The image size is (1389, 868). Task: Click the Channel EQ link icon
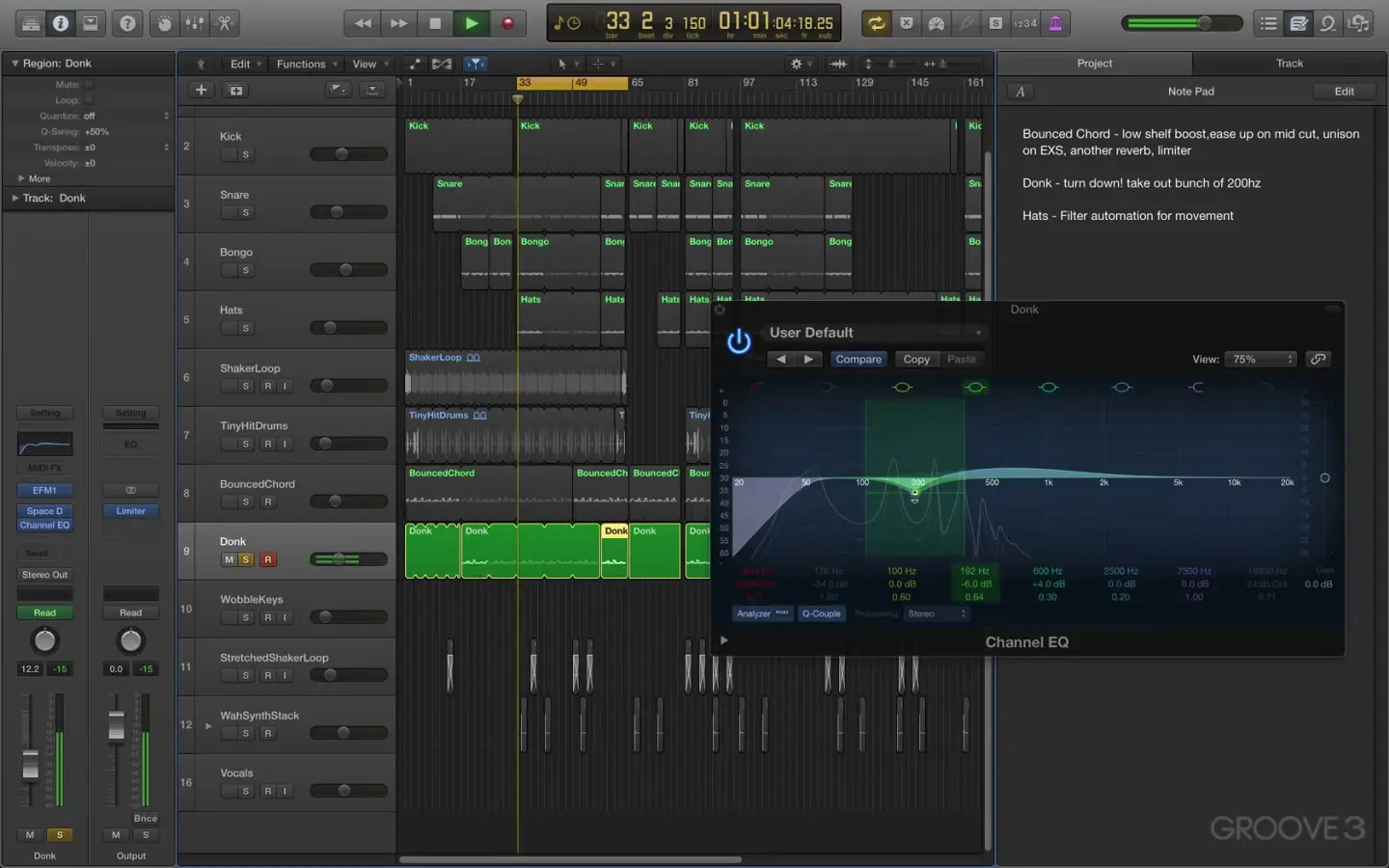pyautogui.click(x=1318, y=359)
